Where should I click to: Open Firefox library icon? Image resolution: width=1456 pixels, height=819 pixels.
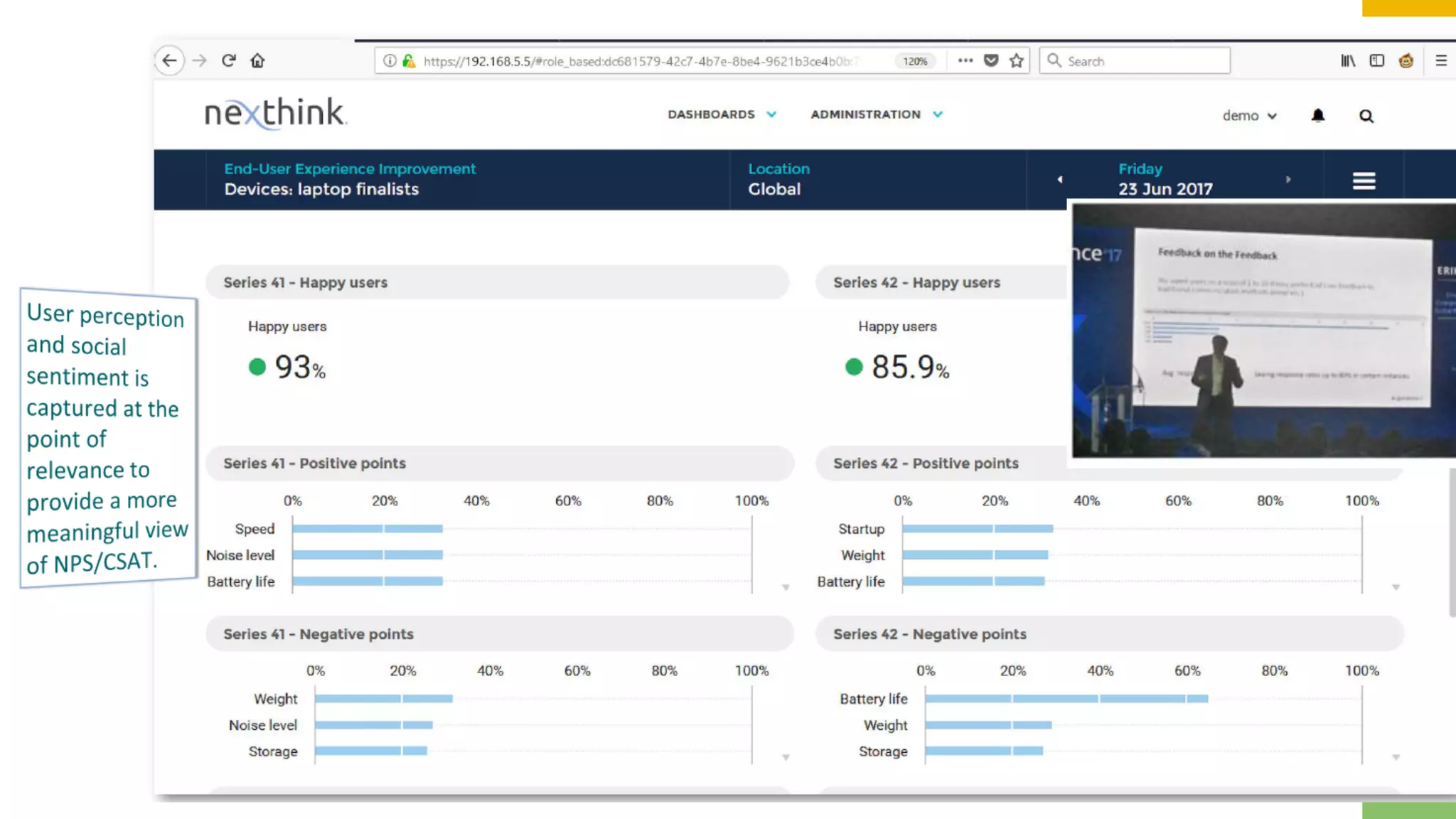pyautogui.click(x=1347, y=60)
